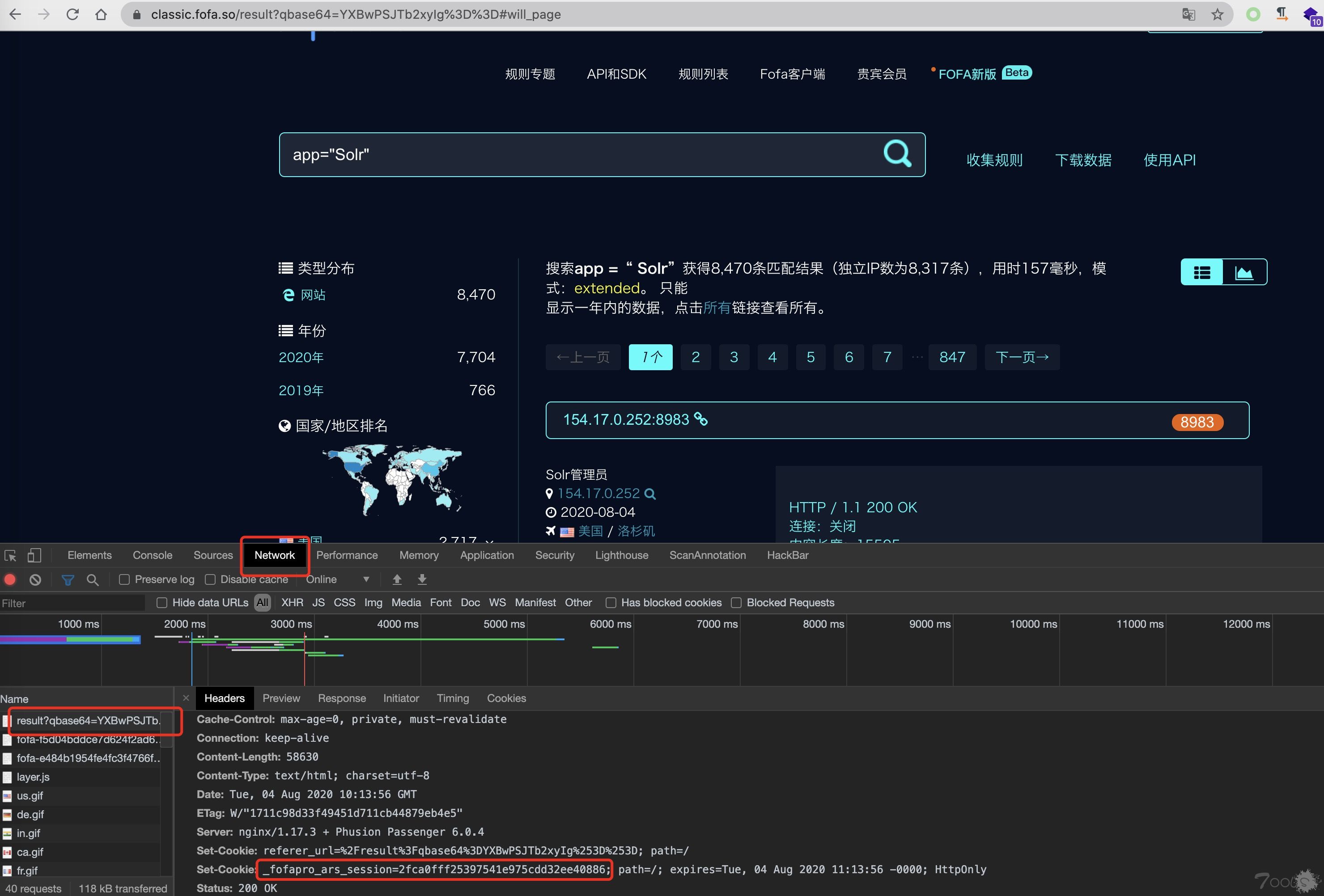
Task: Open network search magnifier icon
Action: tap(92, 580)
